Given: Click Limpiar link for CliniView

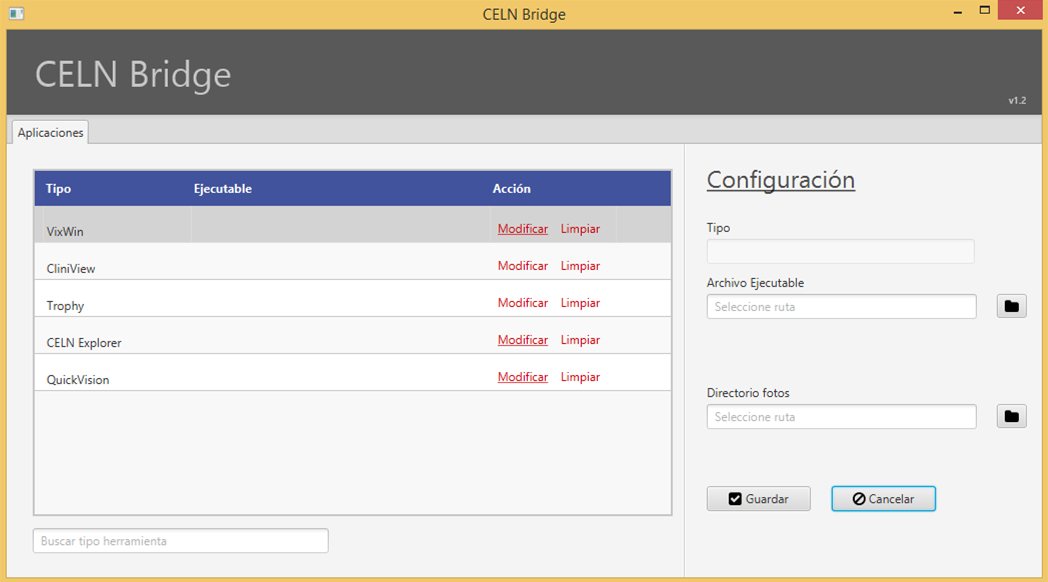Looking at the screenshot, I should (x=580, y=265).
